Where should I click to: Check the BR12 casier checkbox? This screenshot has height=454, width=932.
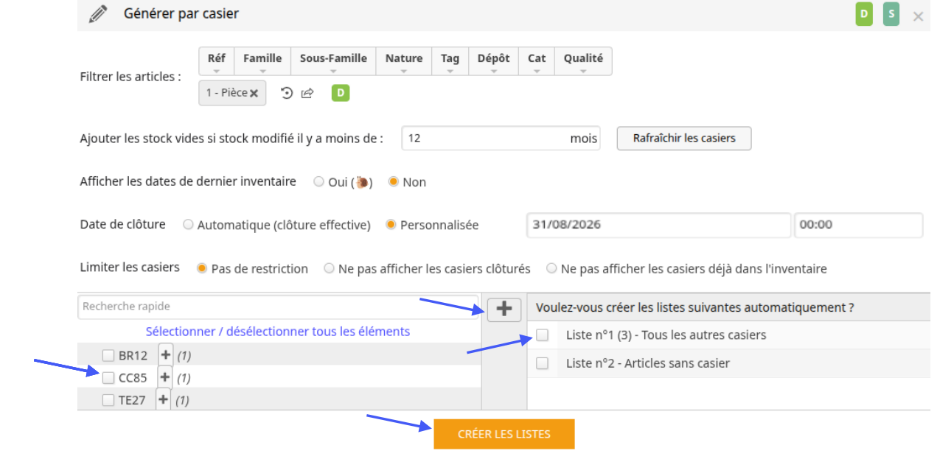pos(108,355)
